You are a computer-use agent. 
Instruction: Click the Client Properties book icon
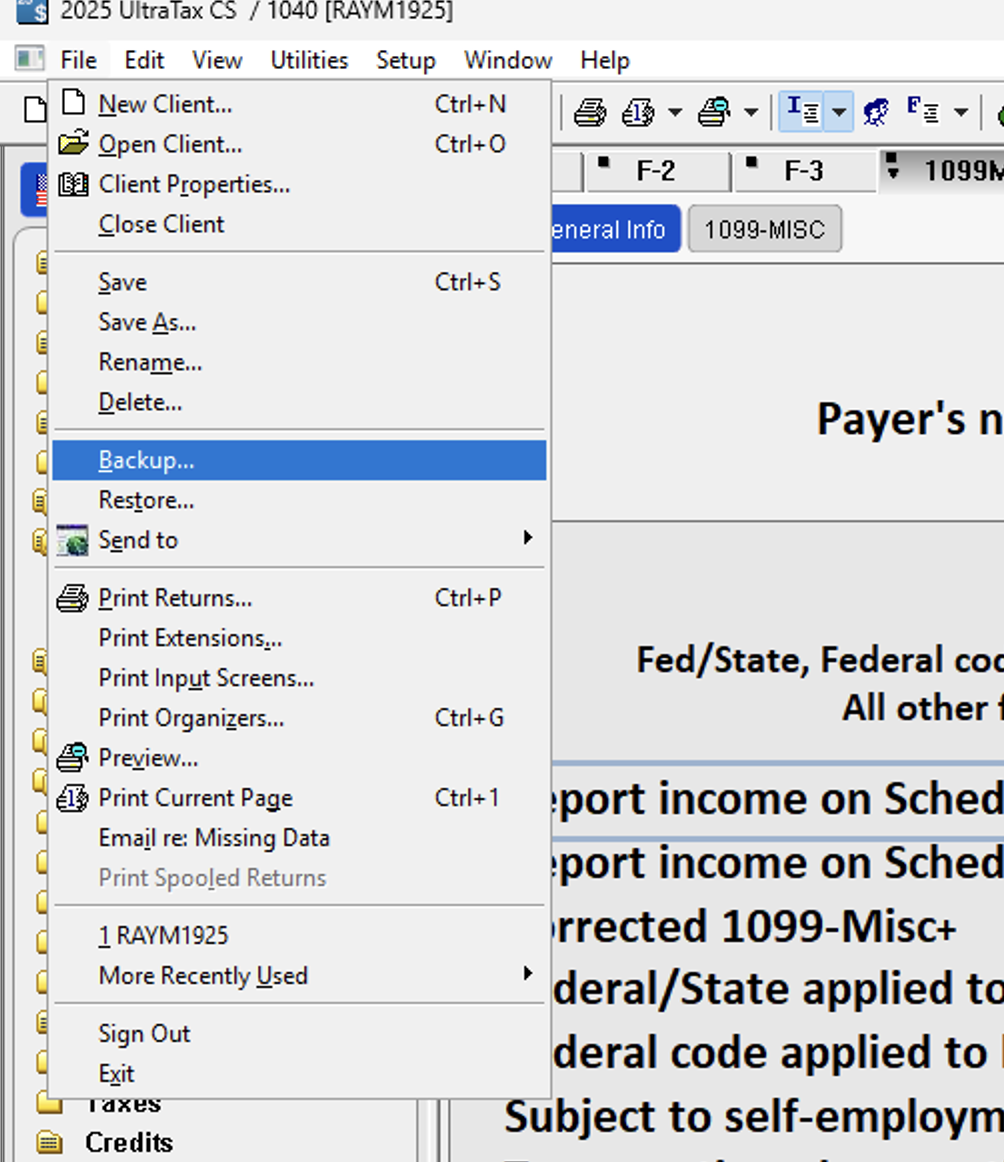pos(73,184)
